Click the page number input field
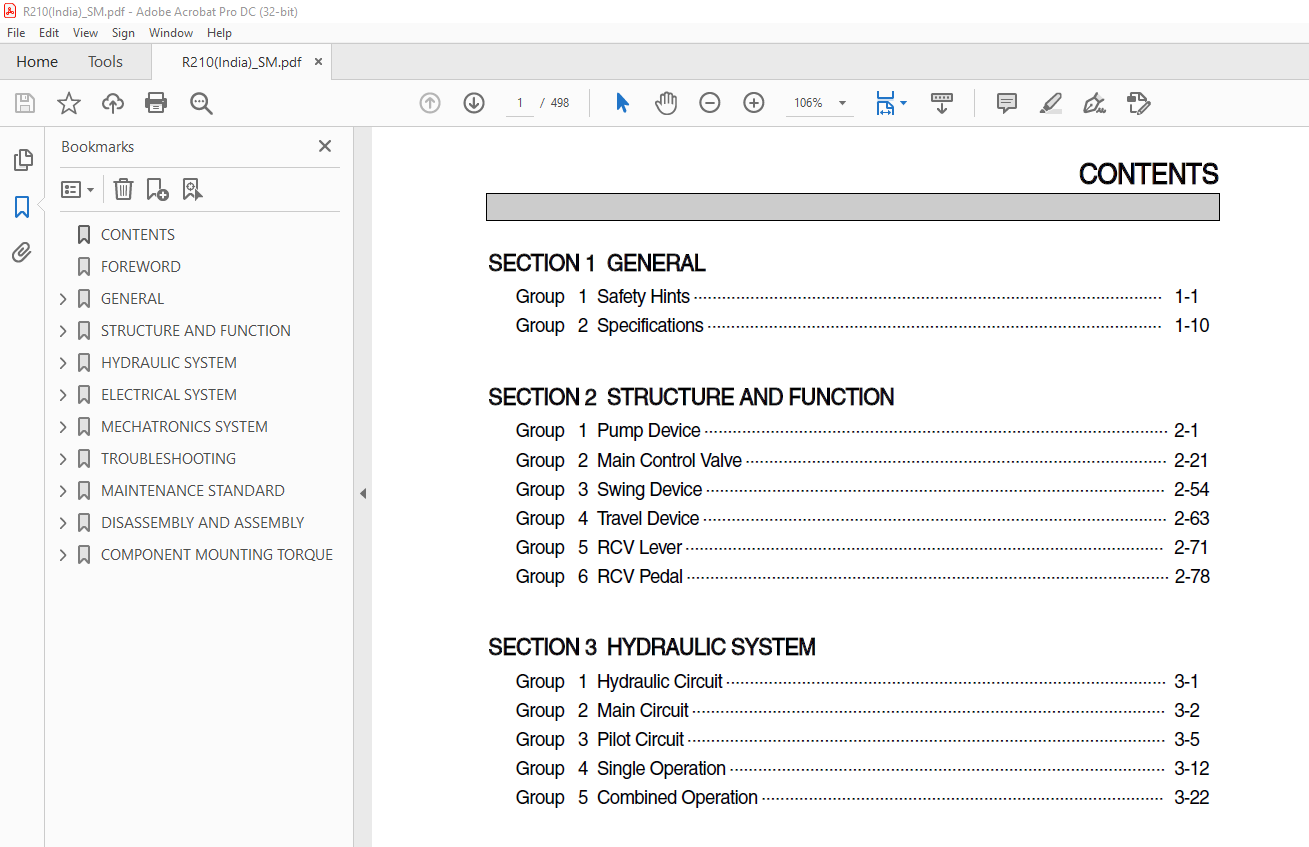1309x847 pixels. (520, 103)
